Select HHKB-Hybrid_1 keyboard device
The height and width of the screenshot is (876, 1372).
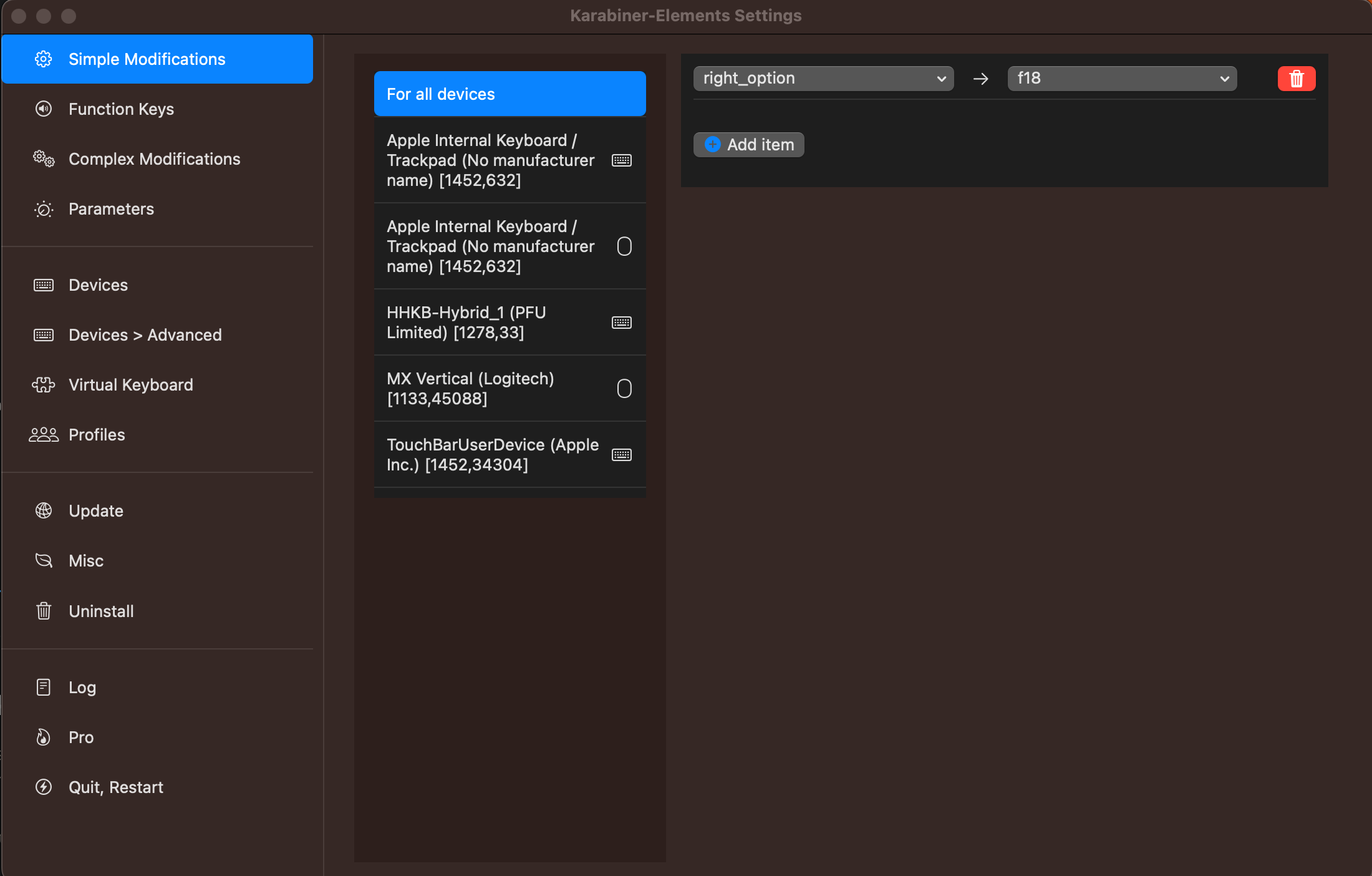coord(509,323)
